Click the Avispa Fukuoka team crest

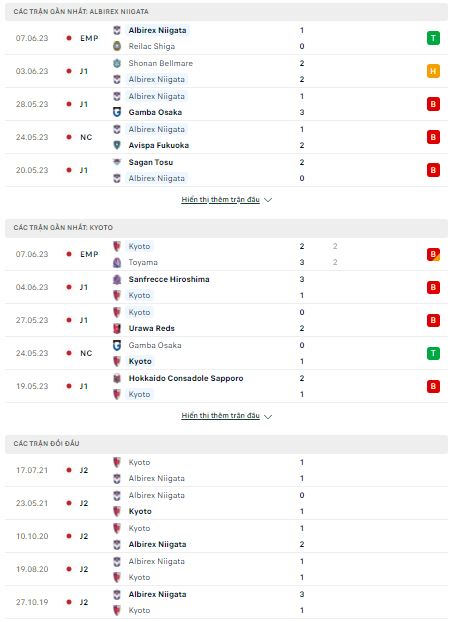(117, 145)
